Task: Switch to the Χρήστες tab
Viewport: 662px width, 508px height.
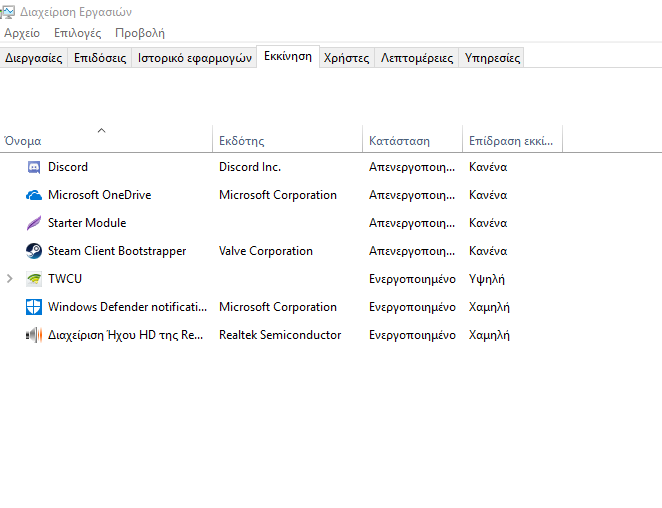Action: point(347,58)
